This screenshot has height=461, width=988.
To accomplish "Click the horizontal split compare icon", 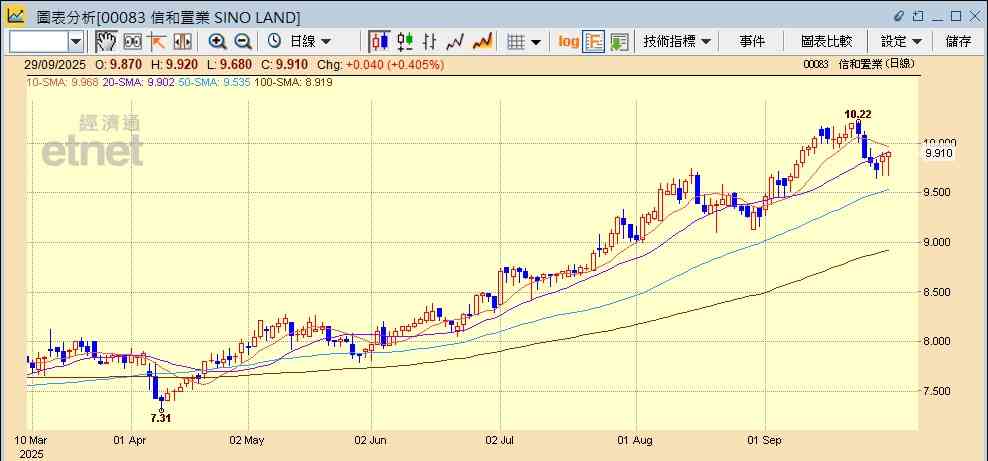I will pyautogui.click(x=182, y=42).
